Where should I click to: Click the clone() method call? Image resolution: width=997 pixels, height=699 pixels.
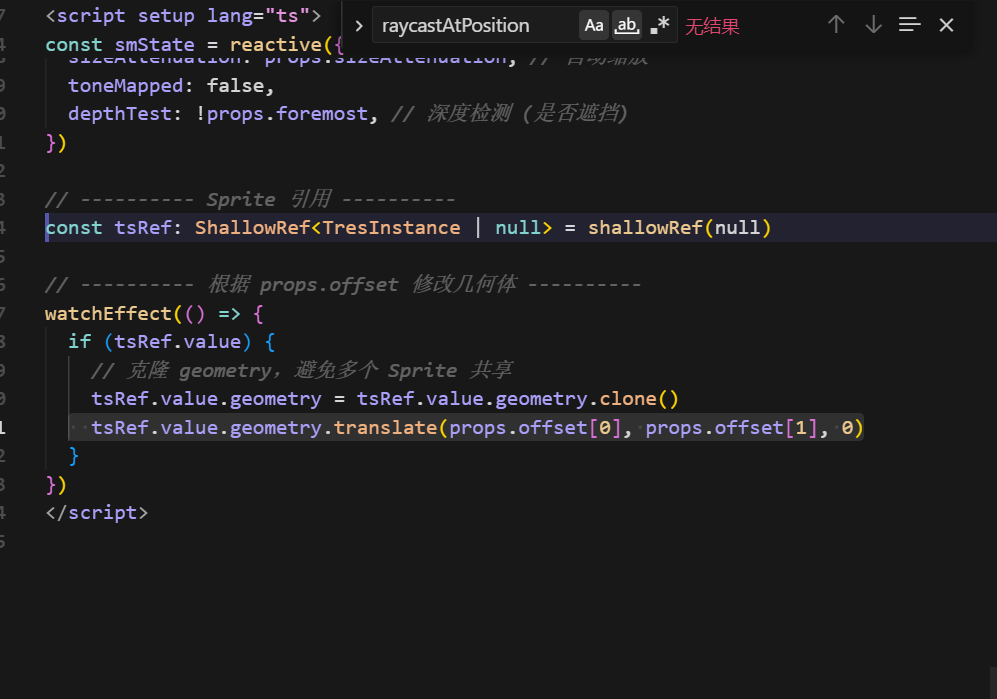(x=628, y=399)
